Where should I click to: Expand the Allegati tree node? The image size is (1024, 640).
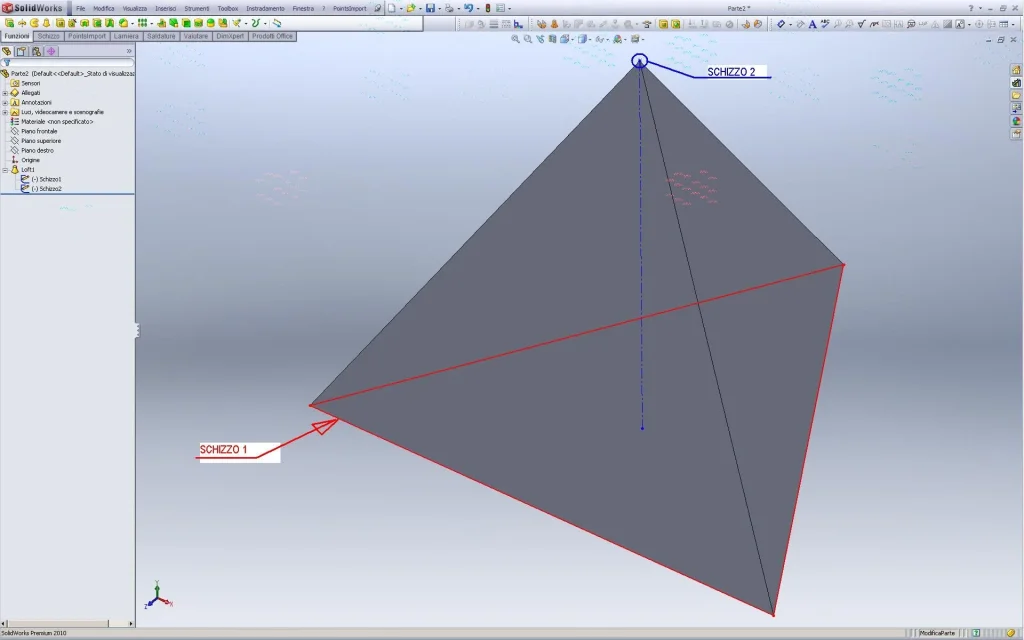click(x=5, y=93)
